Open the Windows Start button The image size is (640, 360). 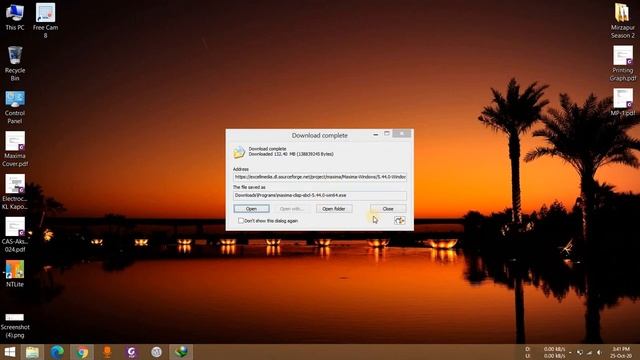point(9,352)
